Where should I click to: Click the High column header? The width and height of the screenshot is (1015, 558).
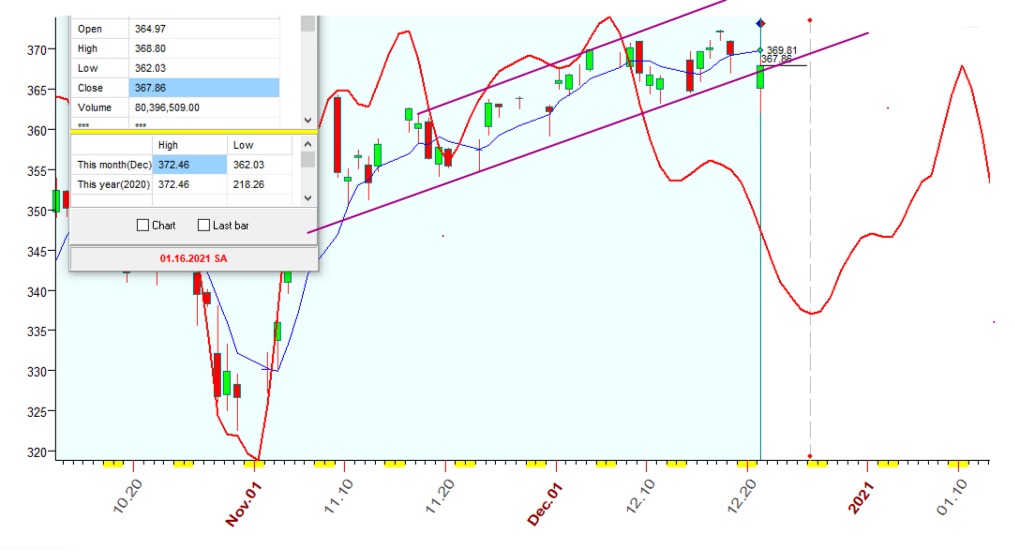click(x=190, y=145)
